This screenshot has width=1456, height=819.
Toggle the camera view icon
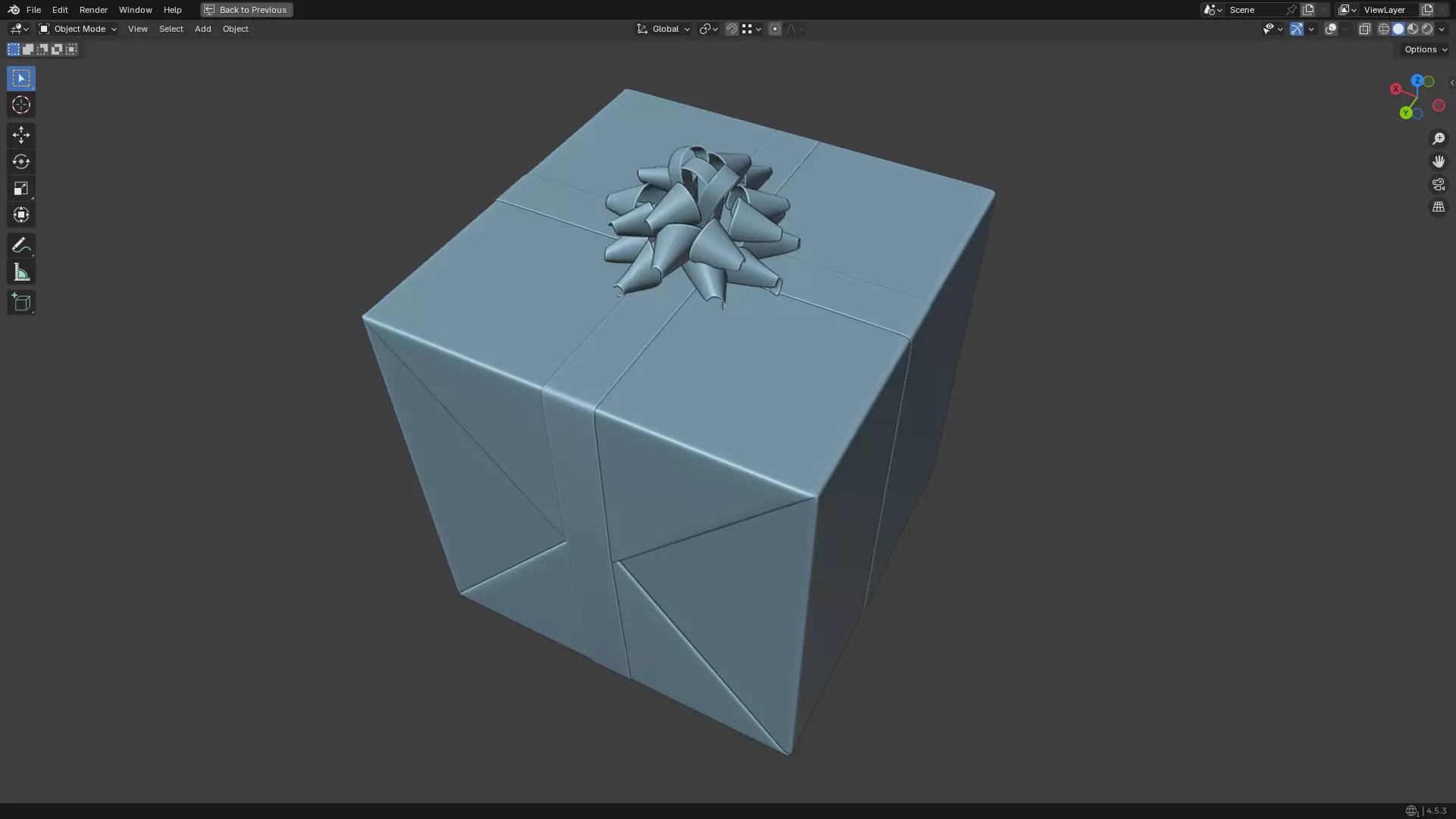point(1439,184)
